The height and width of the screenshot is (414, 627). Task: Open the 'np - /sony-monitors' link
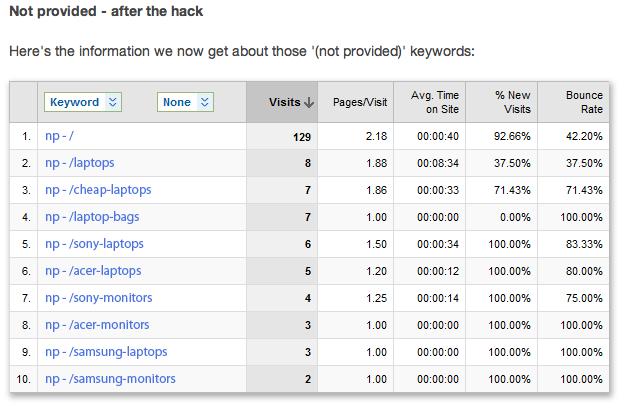pyautogui.click(x=97, y=298)
